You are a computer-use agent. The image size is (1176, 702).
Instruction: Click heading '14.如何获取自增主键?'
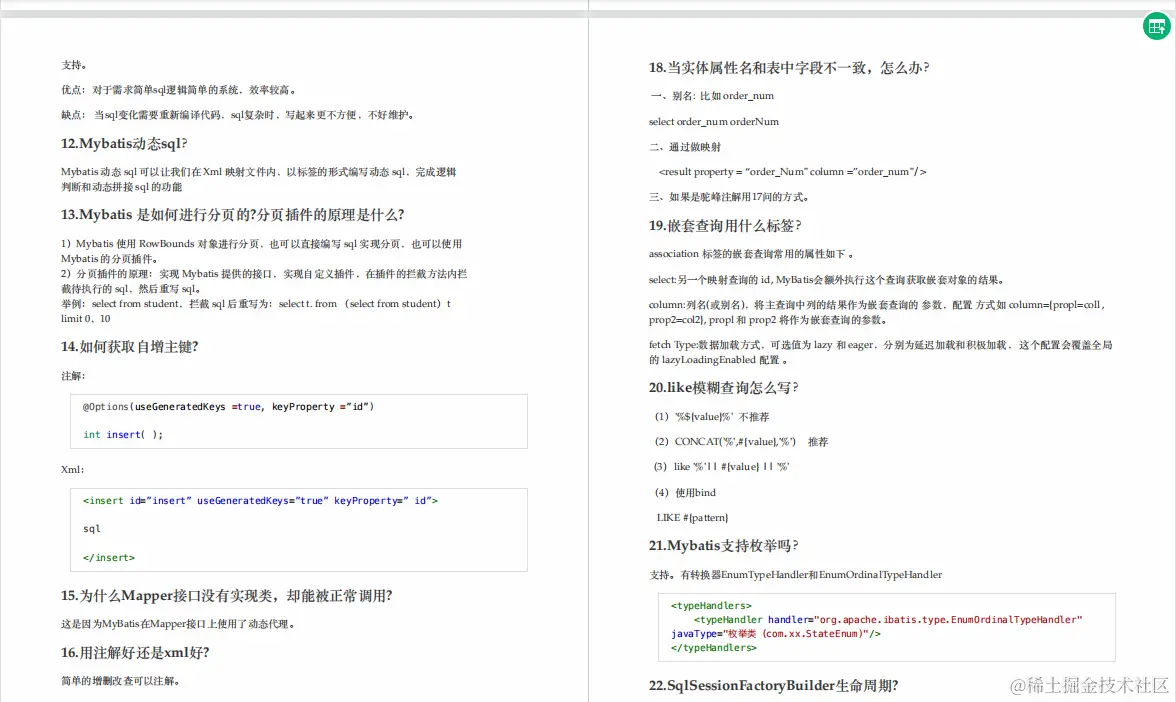pyautogui.click(x=130, y=346)
